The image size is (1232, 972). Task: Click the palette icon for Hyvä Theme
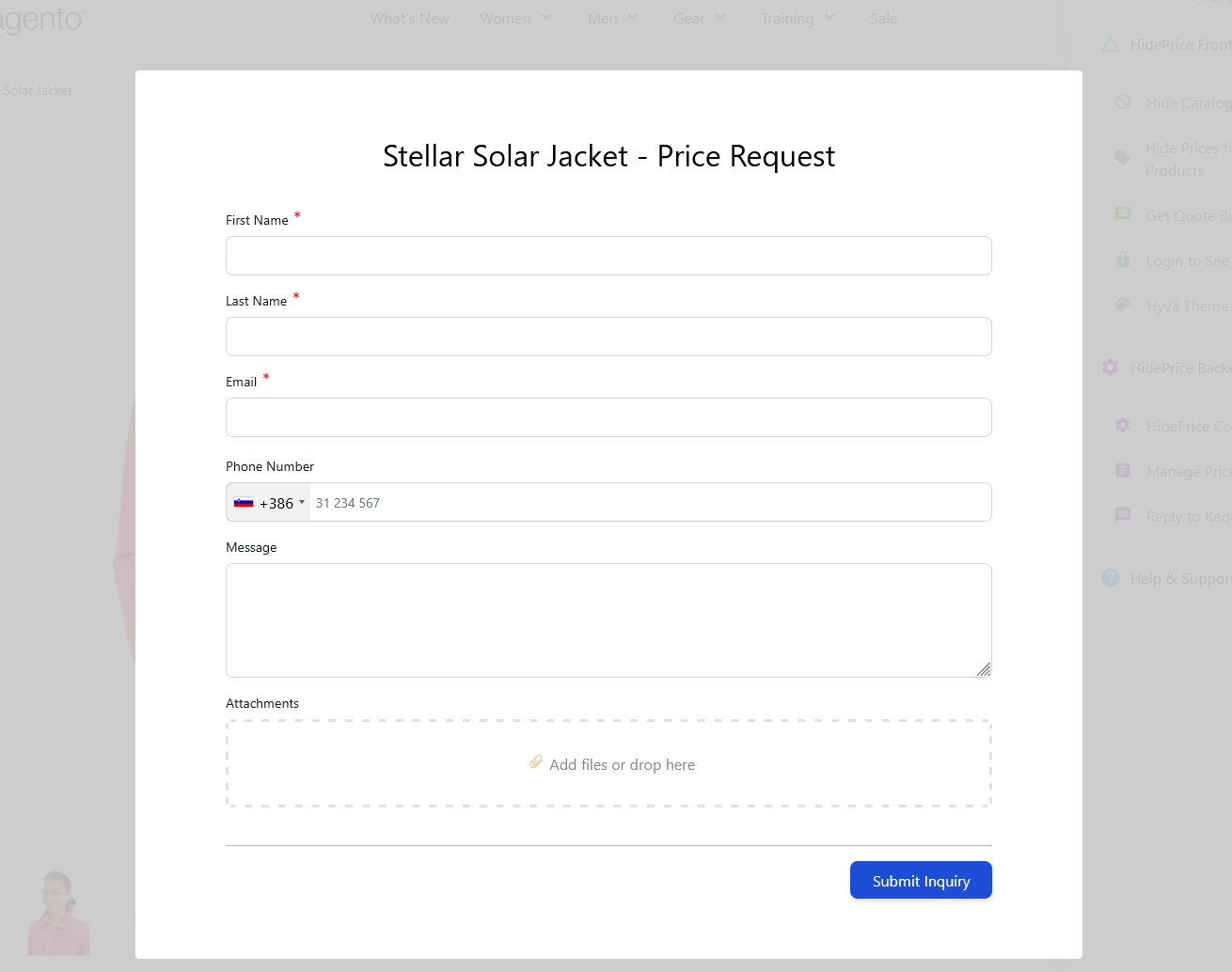point(1122,305)
